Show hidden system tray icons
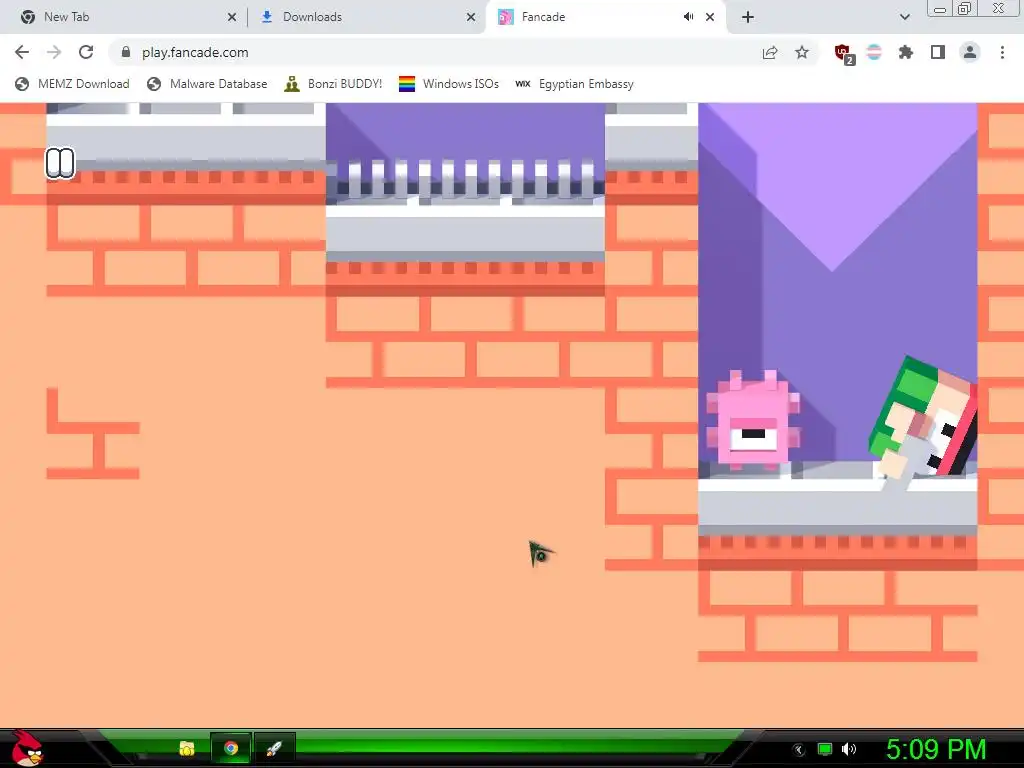Screen dimensions: 1024x768 click(798, 750)
